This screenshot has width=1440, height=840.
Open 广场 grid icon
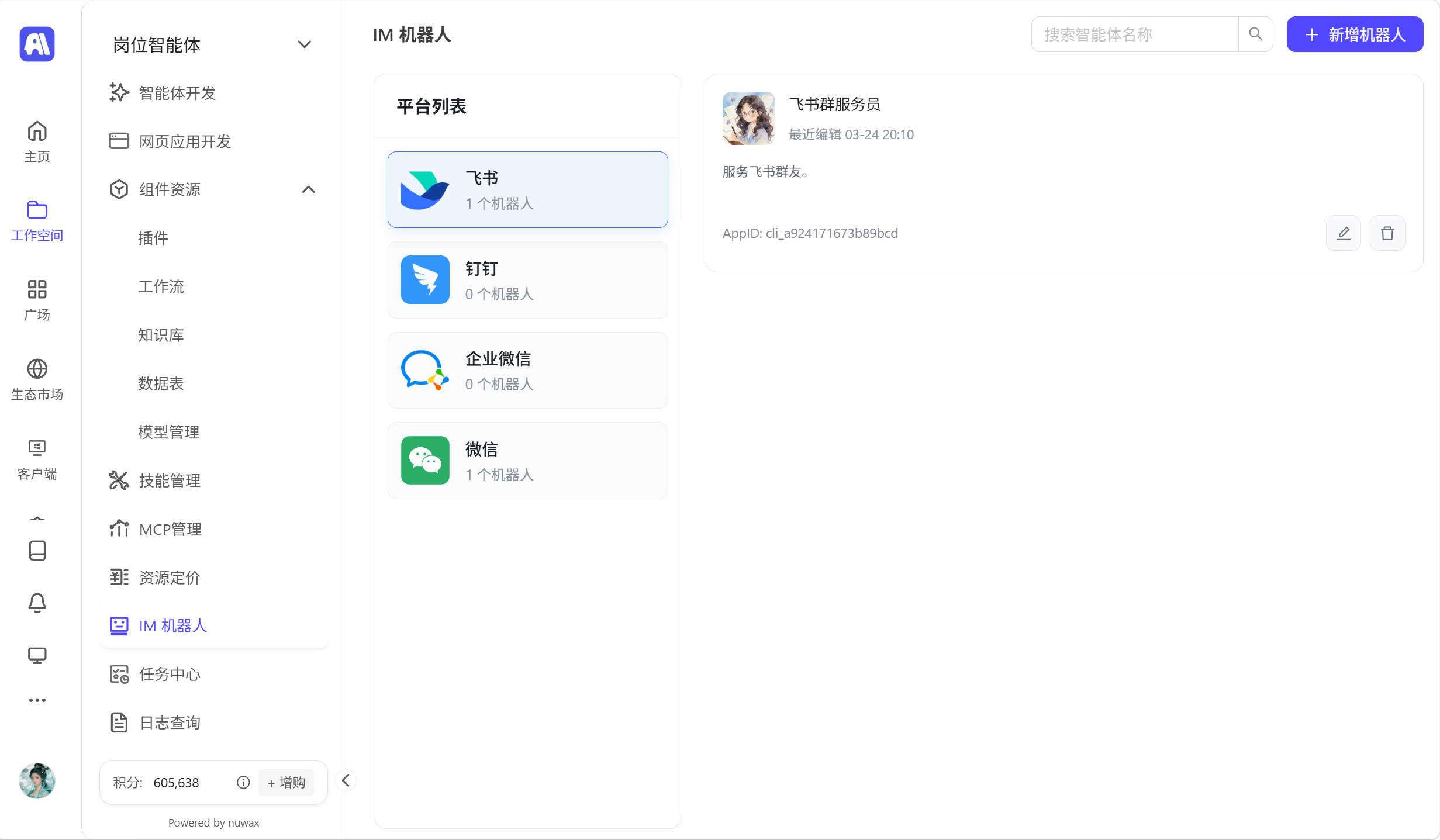tap(37, 289)
